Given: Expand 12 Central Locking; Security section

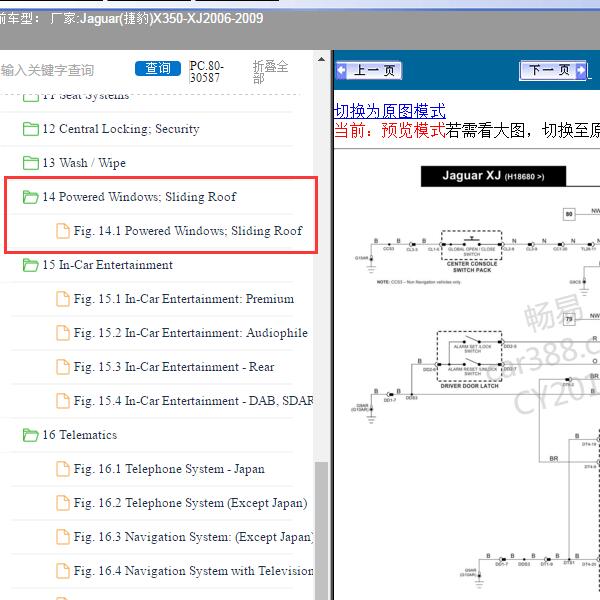Looking at the screenshot, I should (121, 129).
